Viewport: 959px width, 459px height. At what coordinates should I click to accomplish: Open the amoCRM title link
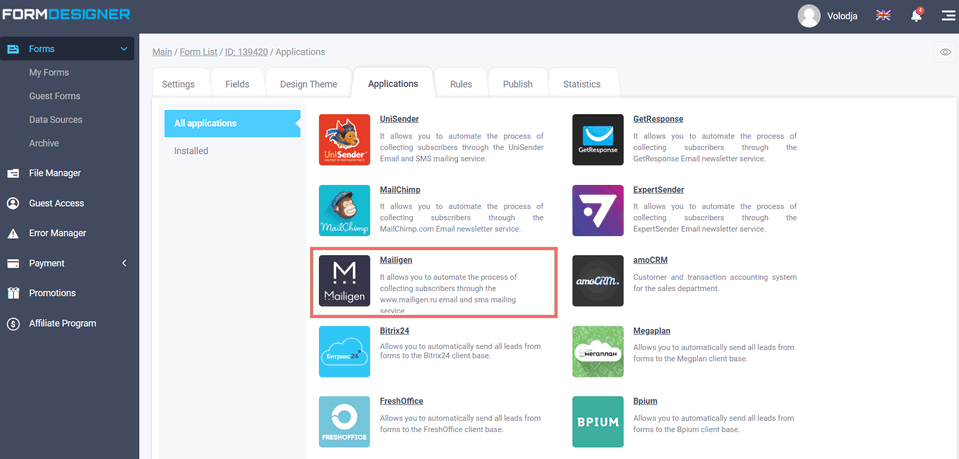(650, 260)
